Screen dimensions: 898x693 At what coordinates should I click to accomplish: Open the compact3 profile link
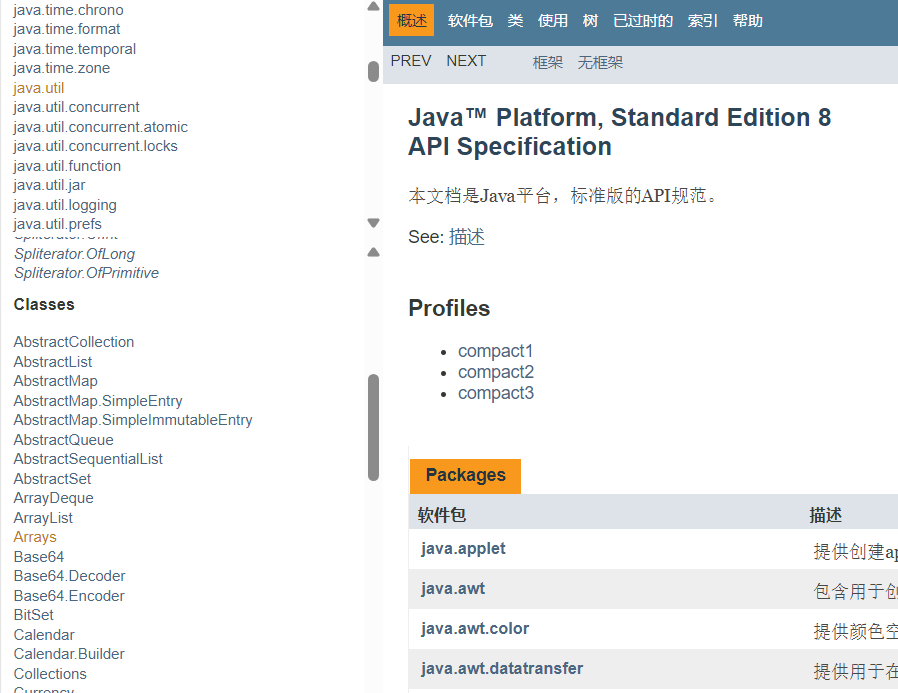coord(496,393)
